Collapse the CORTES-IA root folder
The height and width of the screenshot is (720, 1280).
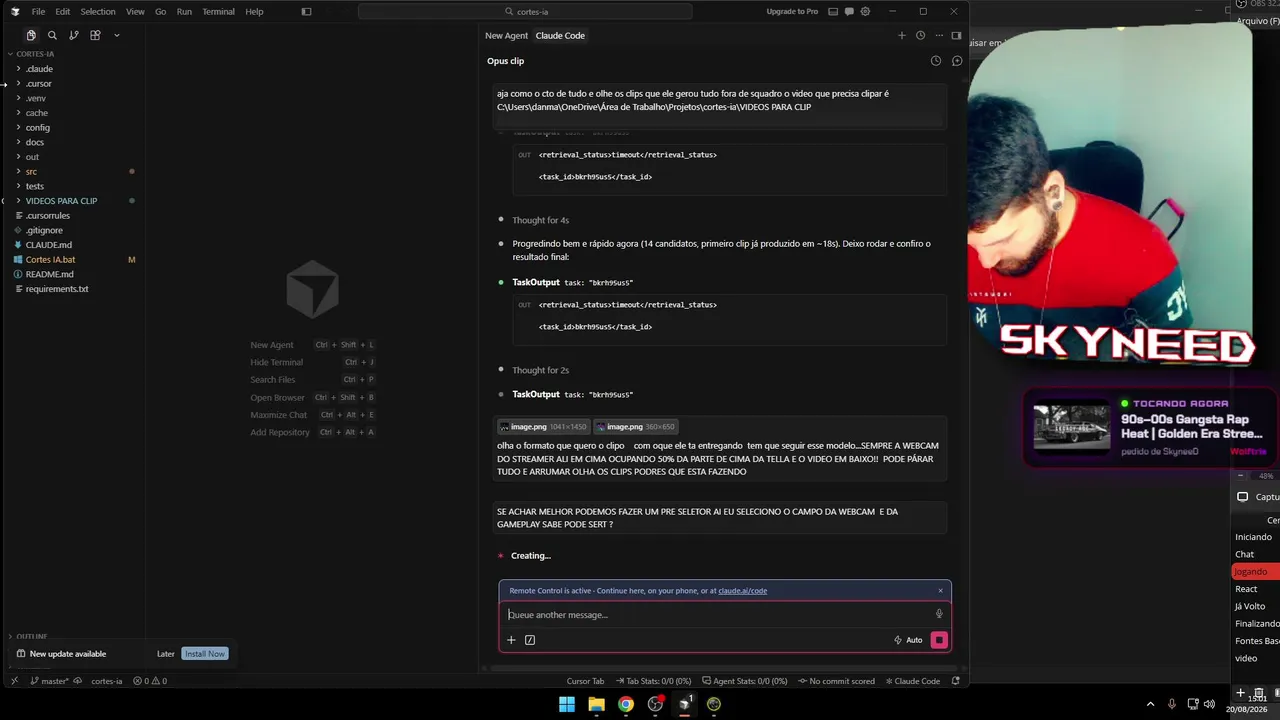(x=35, y=54)
